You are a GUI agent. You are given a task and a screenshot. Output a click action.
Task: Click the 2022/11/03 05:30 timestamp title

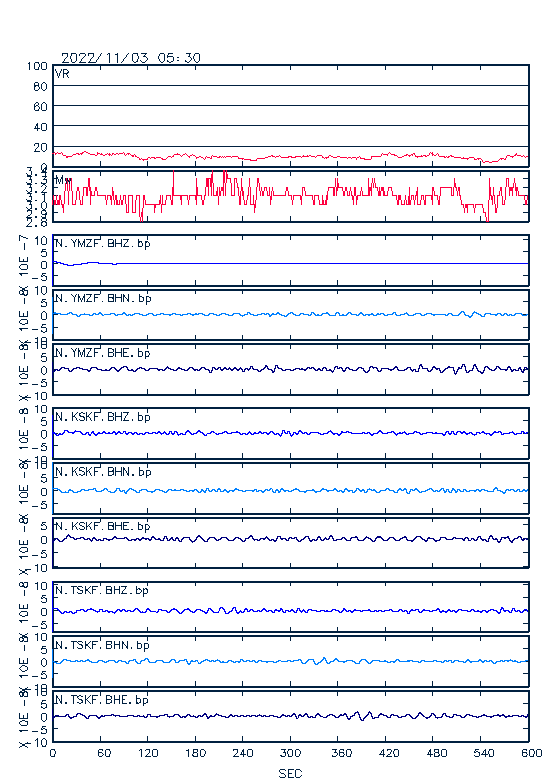(131, 58)
